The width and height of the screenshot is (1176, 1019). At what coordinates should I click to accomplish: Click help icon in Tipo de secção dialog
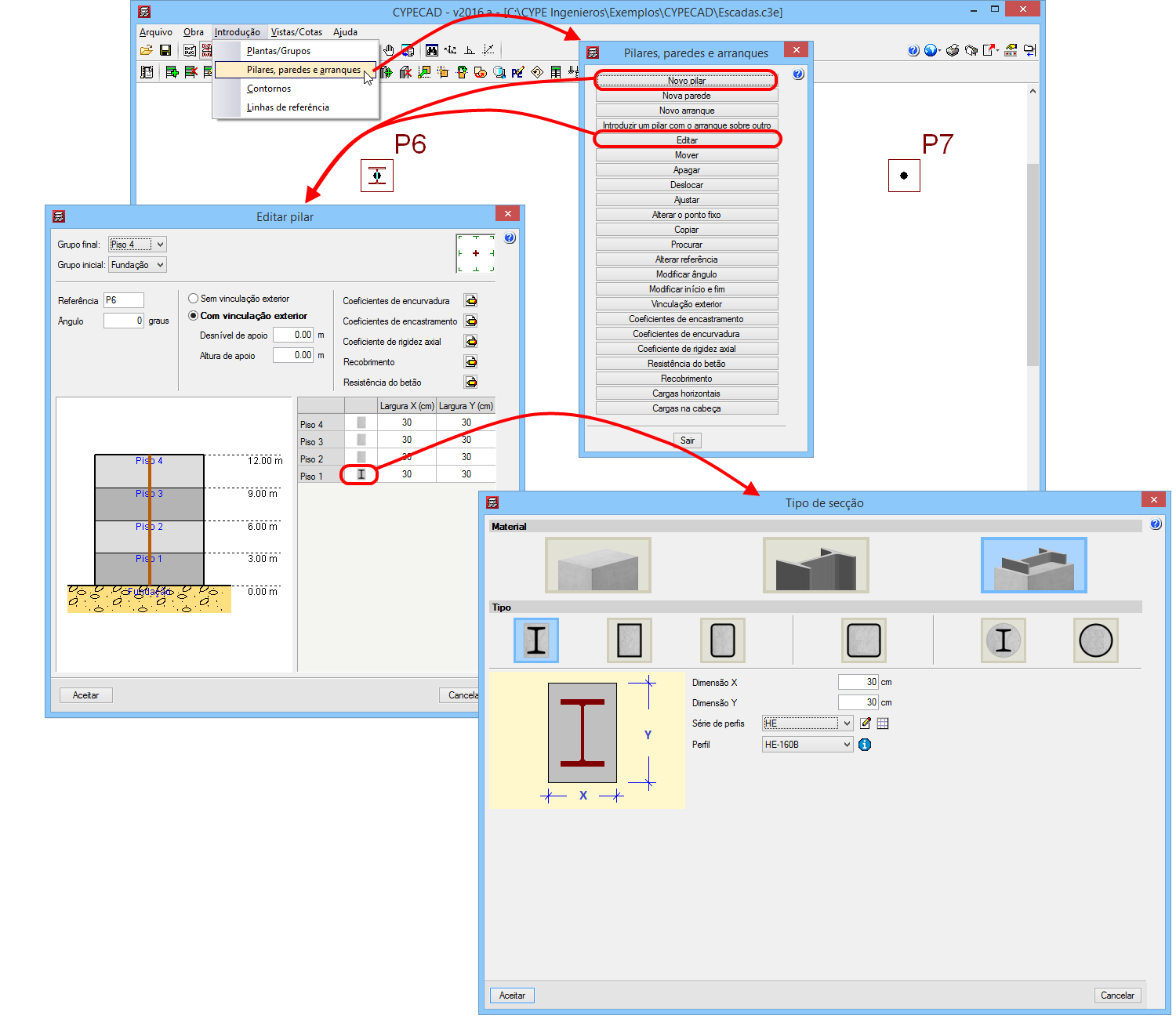point(1156,524)
